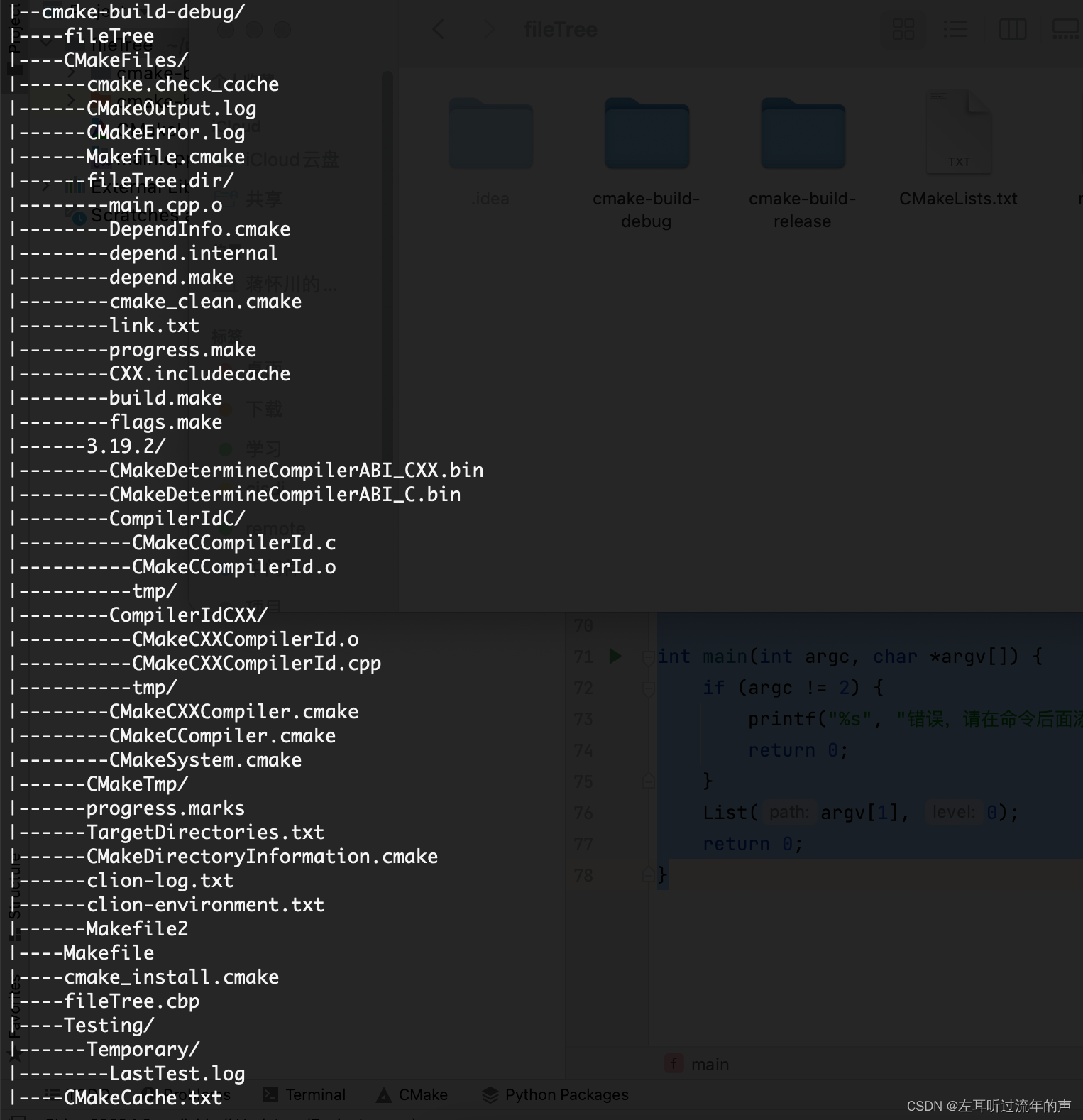Select the CMakeLists.txt file icon in Finder
Image resolution: width=1083 pixels, height=1120 pixels.
click(x=959, y=132)
